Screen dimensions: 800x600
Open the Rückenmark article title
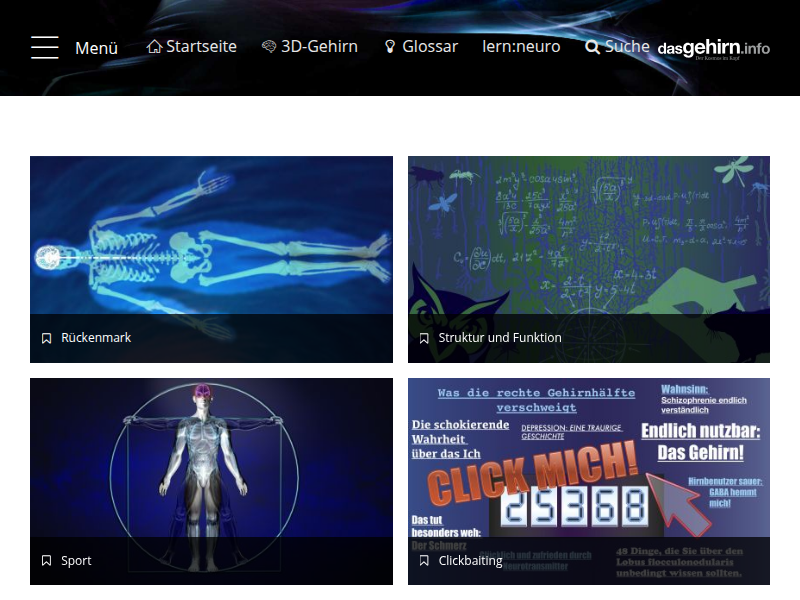tap(96, 338)
